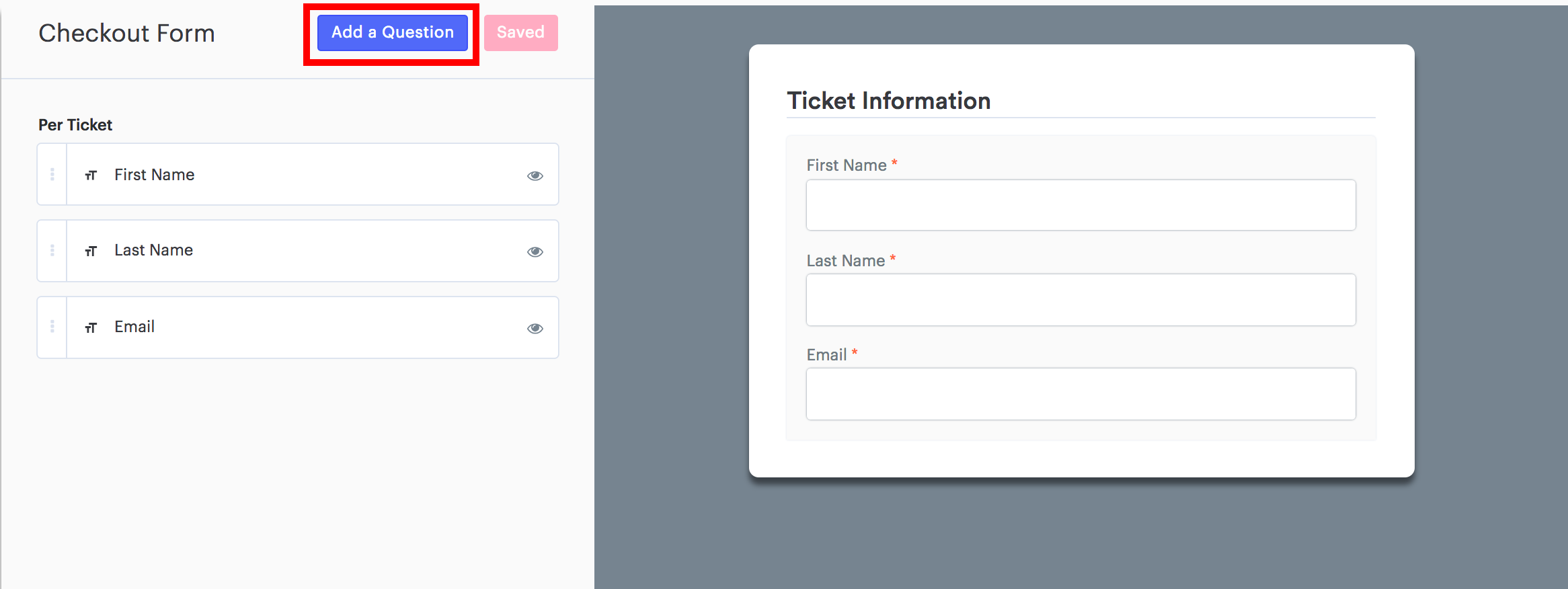The width and height of the screenshot is (1568, 589).
Task: Click the Add a Question button
Action: pos(393,32)
